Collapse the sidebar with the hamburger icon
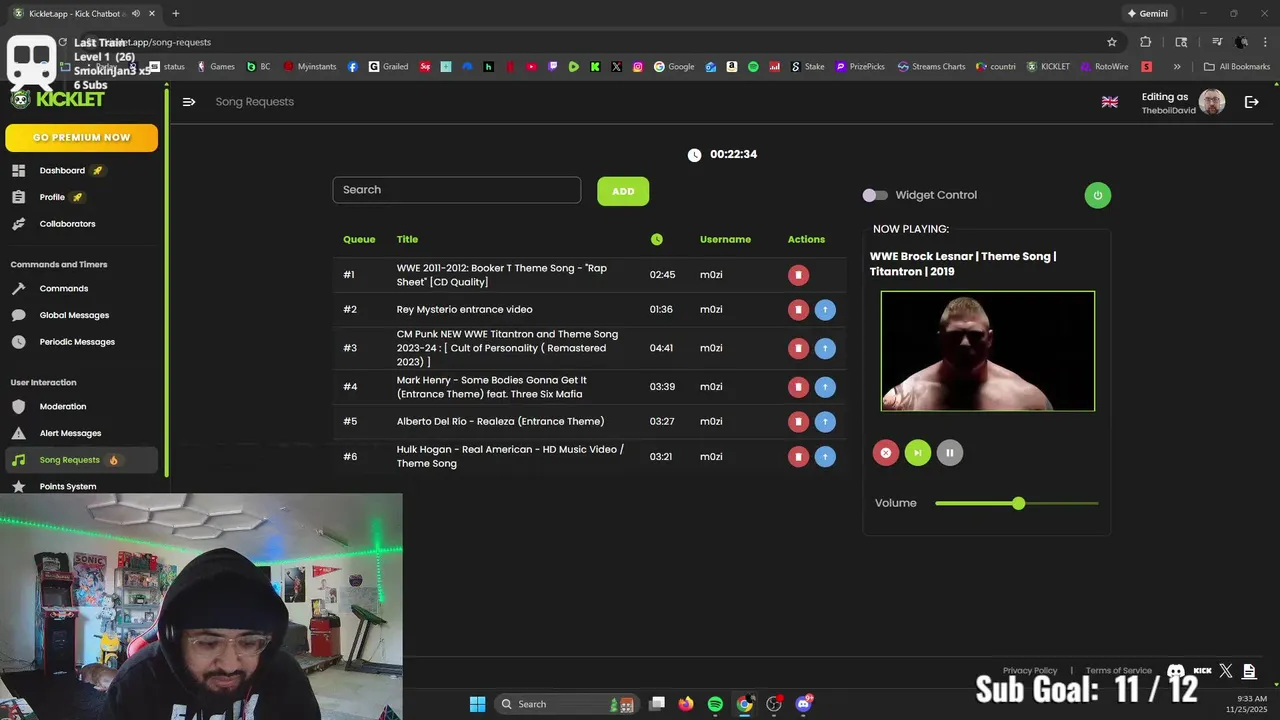 click(x=189, y=102)
